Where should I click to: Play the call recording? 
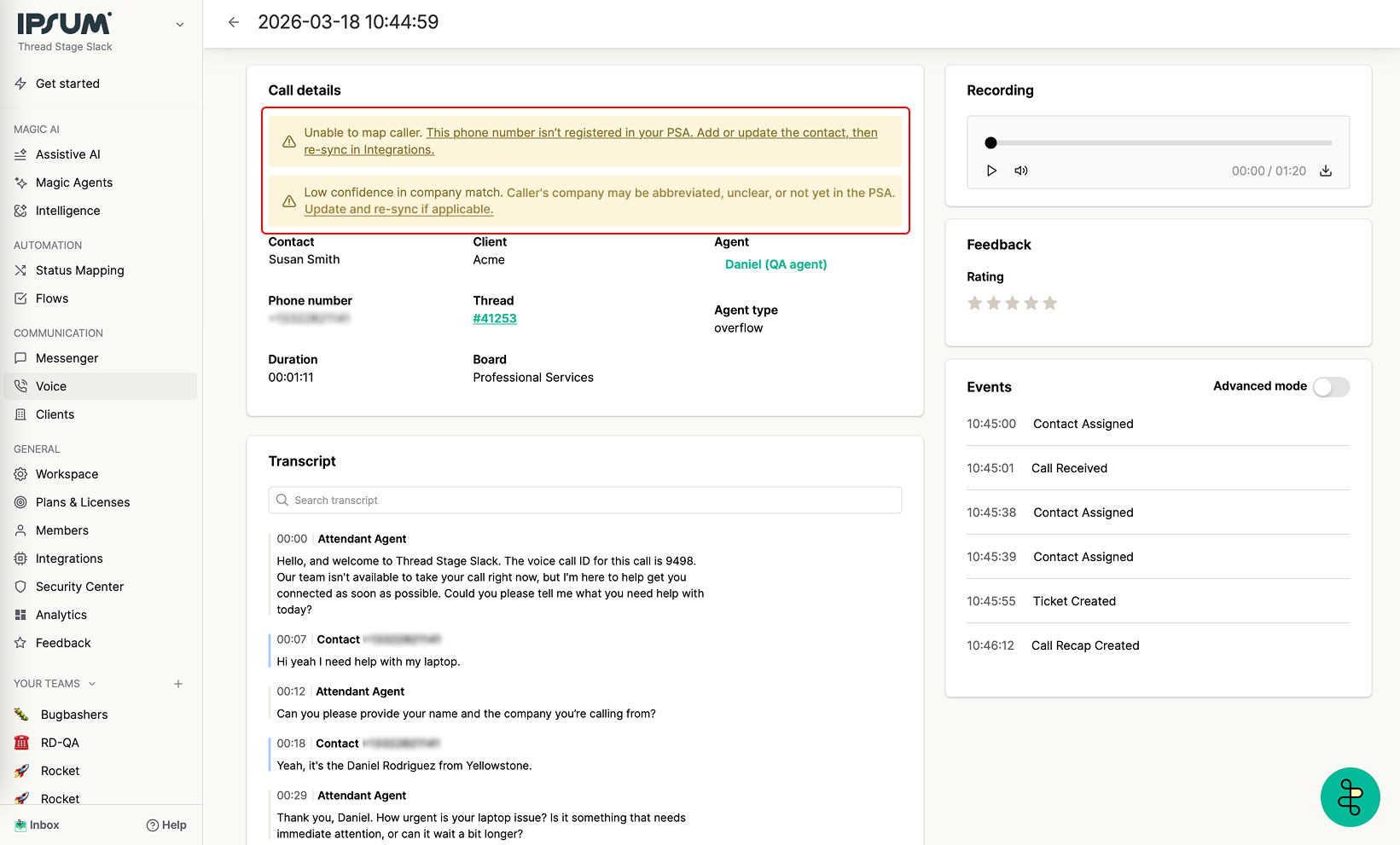(x=991, y=171)
